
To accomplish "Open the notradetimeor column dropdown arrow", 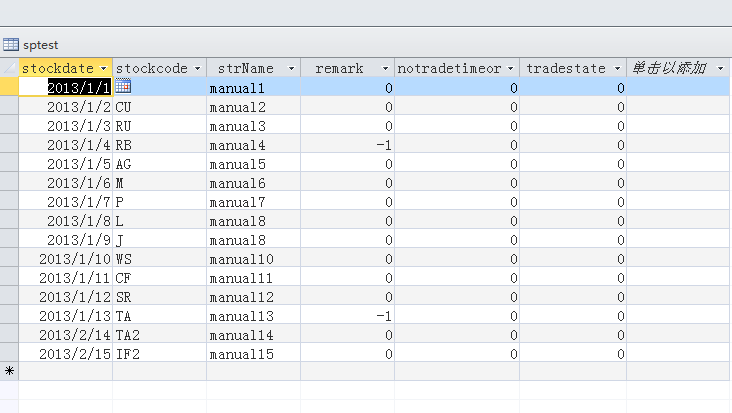I will point(510,68).
